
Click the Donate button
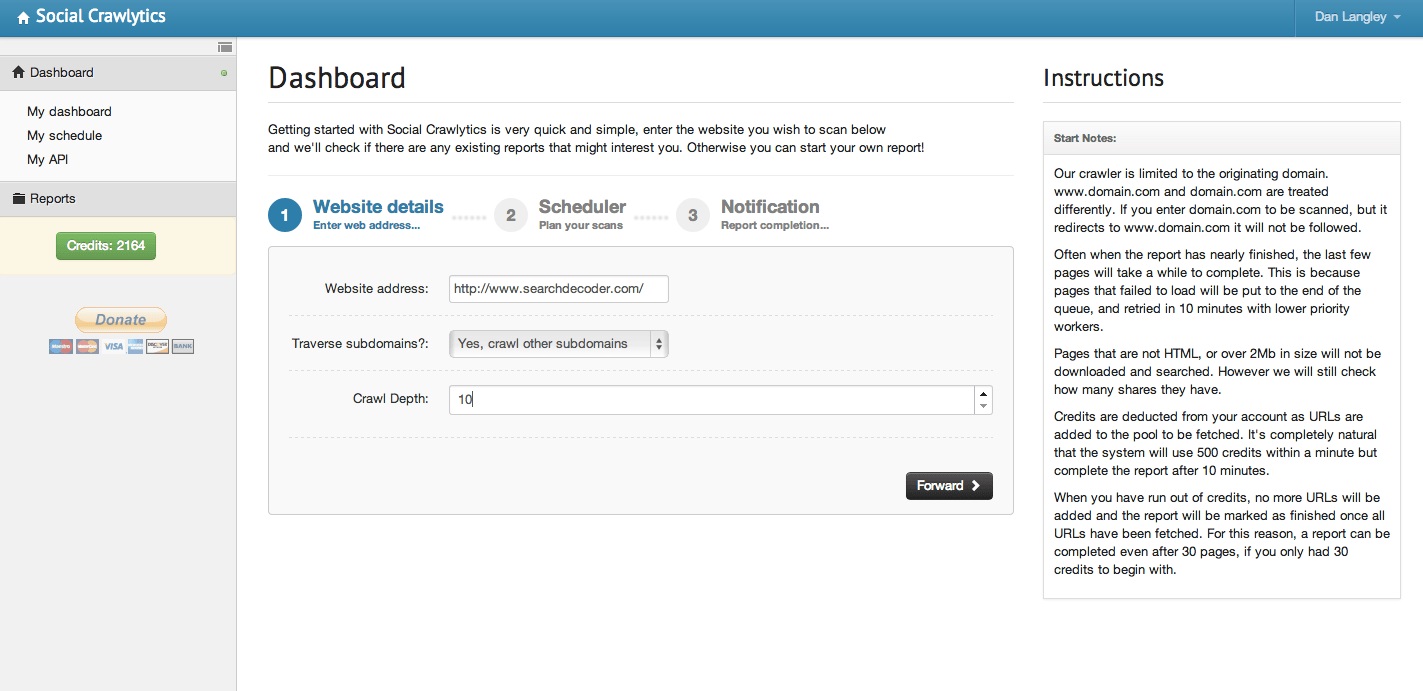coord(121,320)
